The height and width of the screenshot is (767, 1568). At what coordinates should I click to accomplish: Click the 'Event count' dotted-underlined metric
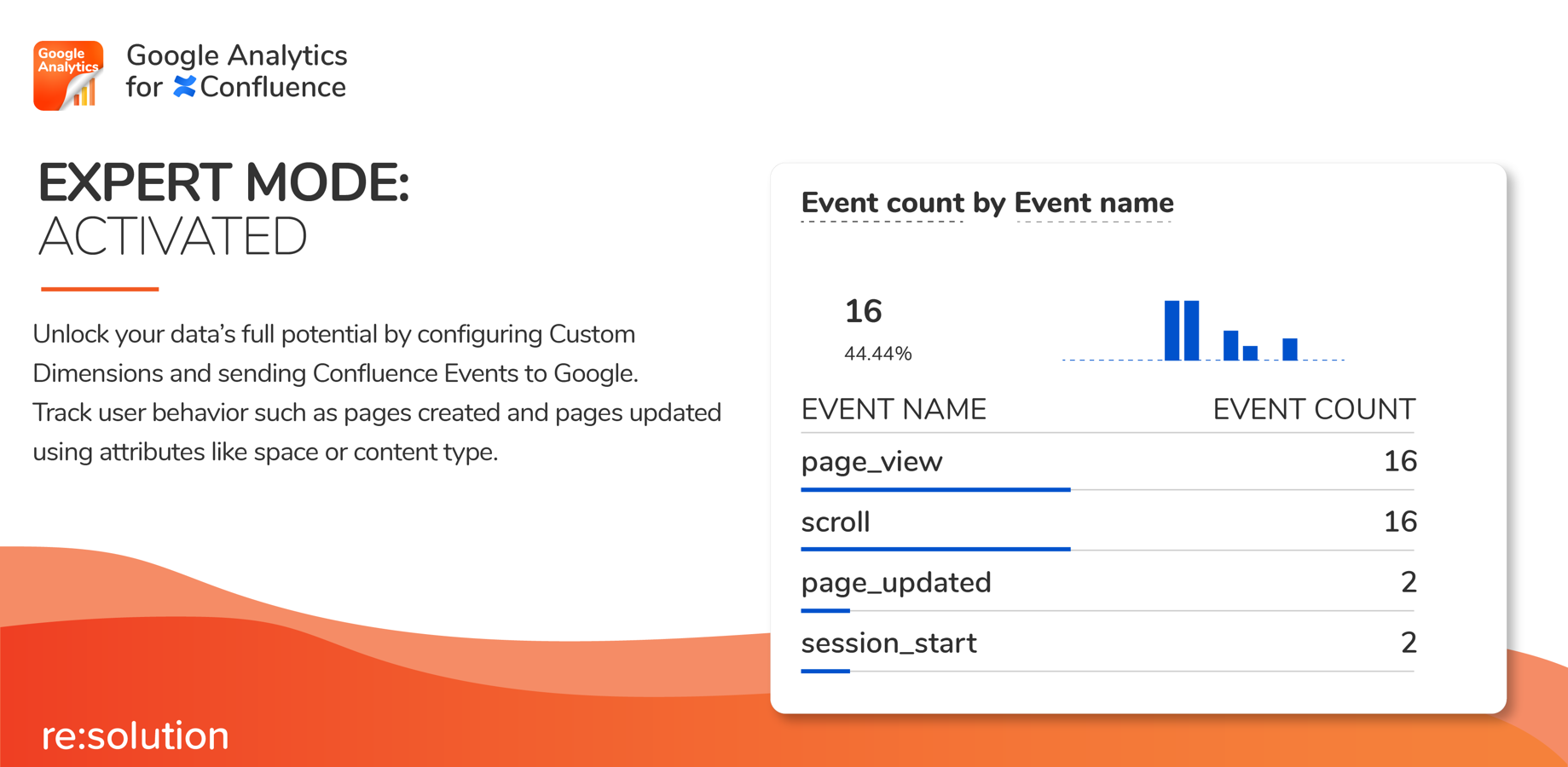tap(882, 204)
